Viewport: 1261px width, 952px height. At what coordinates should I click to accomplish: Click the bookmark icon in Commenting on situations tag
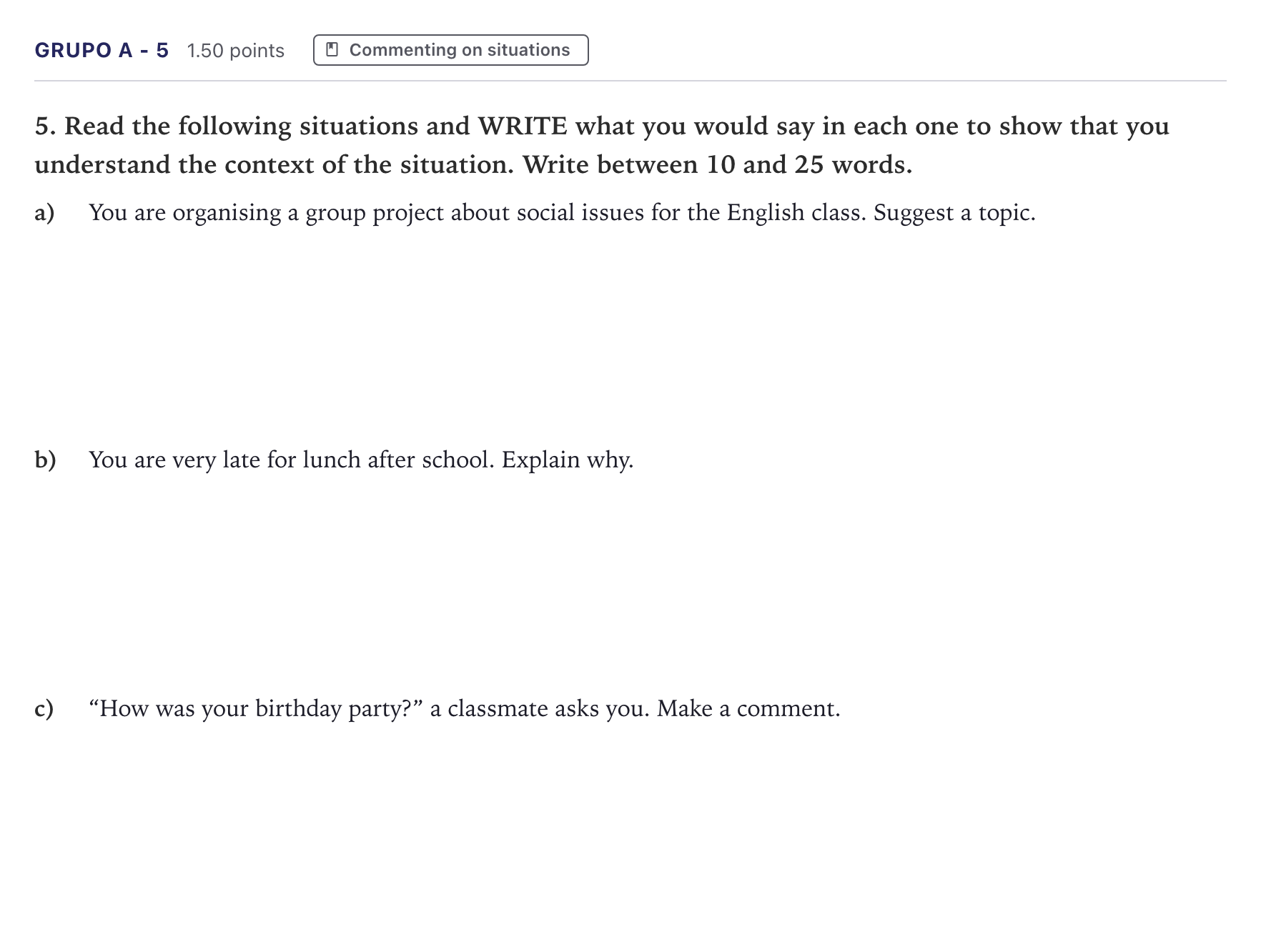pyautogui.click(x=332, y=50)
